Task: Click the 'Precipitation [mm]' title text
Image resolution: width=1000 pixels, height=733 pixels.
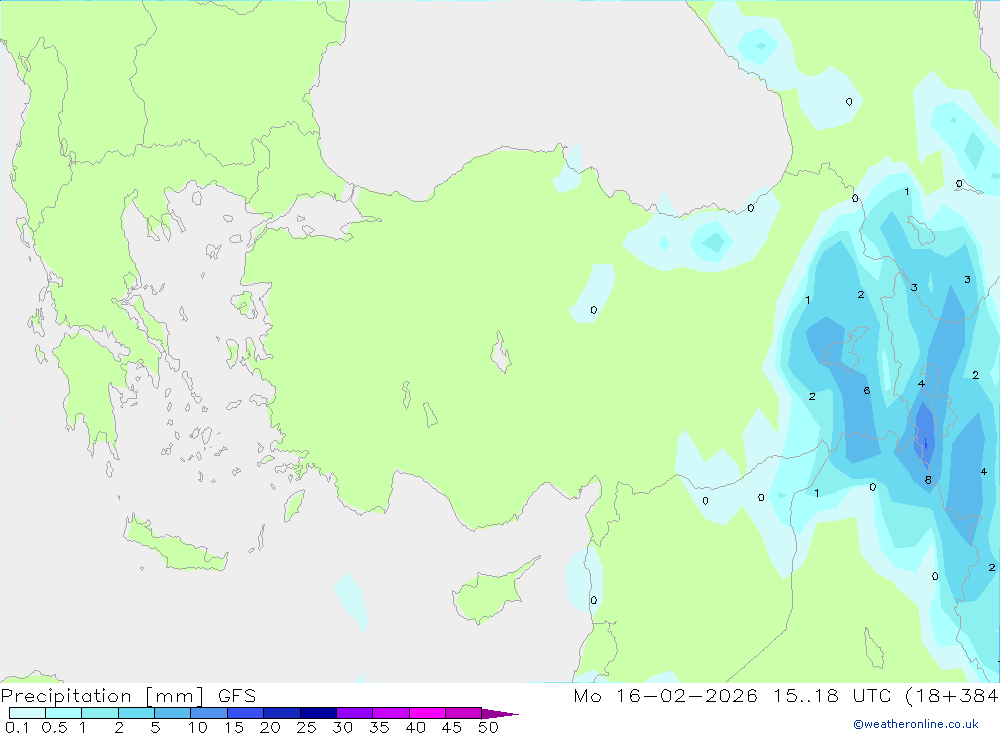Action: pyautogui.click(x=102, y=696)
